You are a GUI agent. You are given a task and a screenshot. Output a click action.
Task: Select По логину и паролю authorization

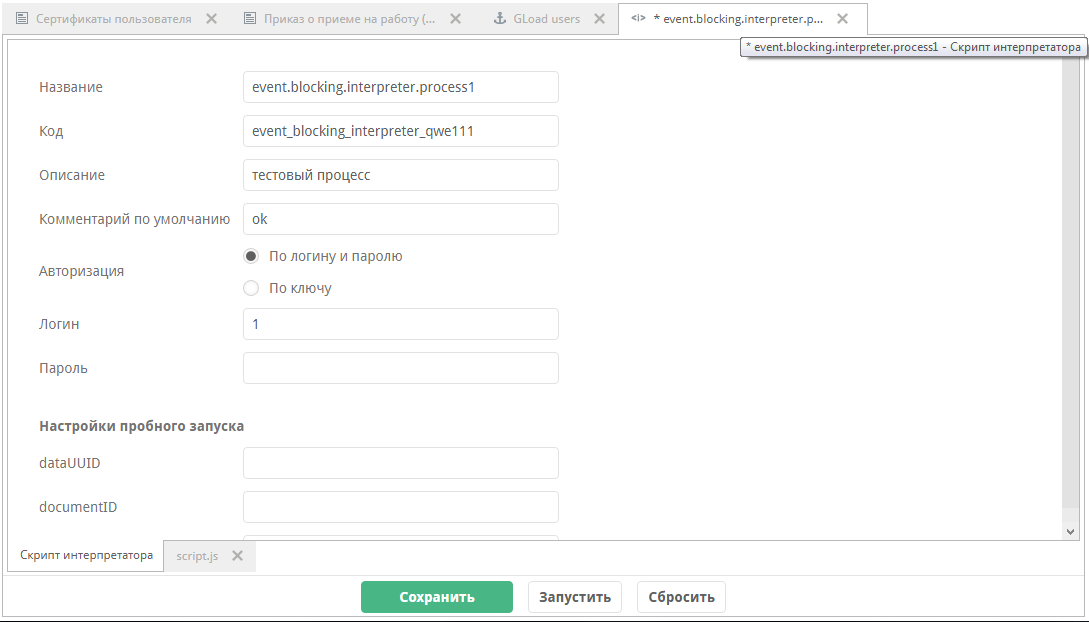[251, 256]
